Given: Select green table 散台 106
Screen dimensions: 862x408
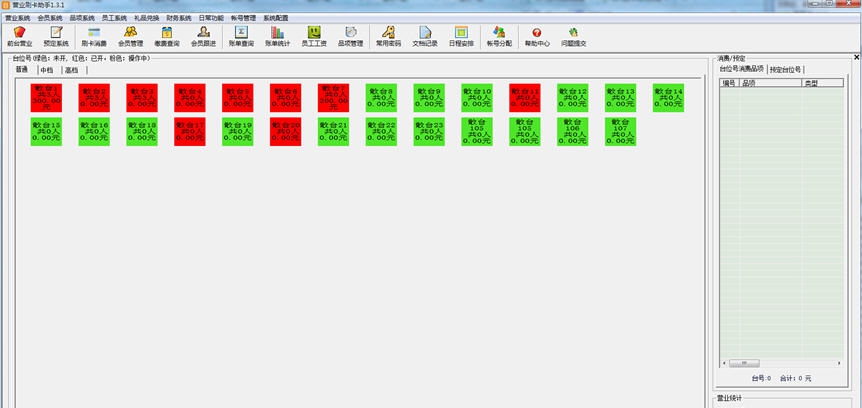Looking at the screenshot, I should pyautogui.click(x=573, y=131).
